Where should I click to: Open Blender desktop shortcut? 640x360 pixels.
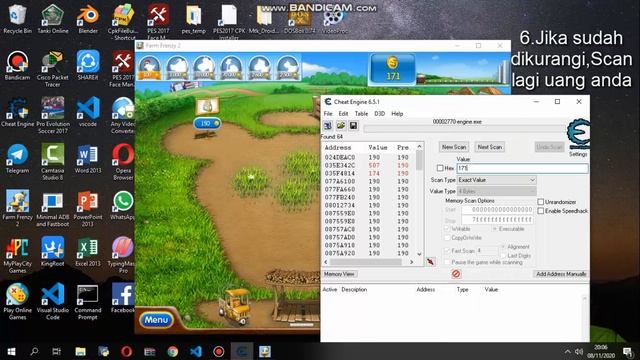pyautogui.click(x=88, y=18)
